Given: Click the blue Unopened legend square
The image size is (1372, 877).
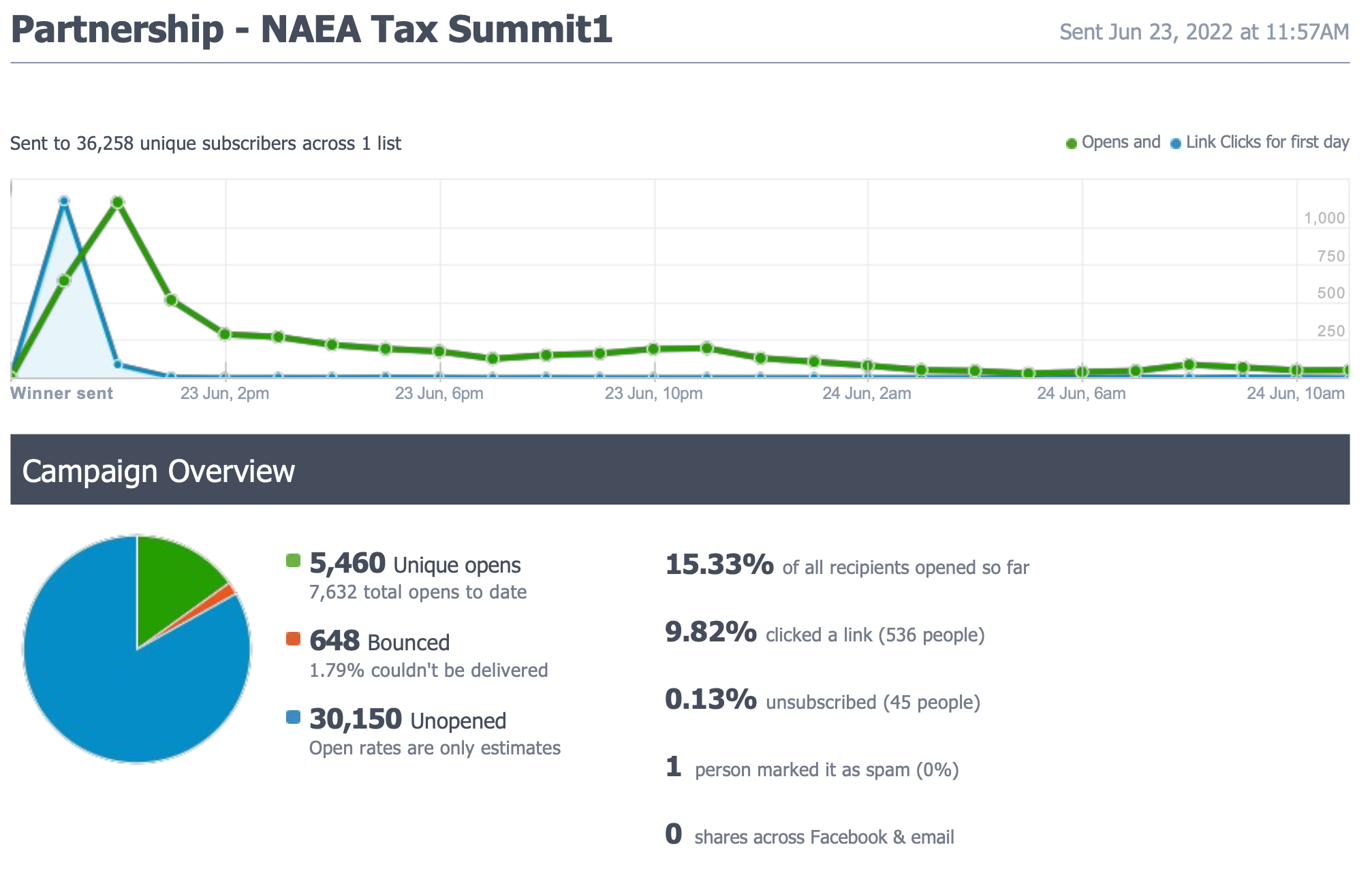Looking at the screenshot, I should tap(293, 717).
